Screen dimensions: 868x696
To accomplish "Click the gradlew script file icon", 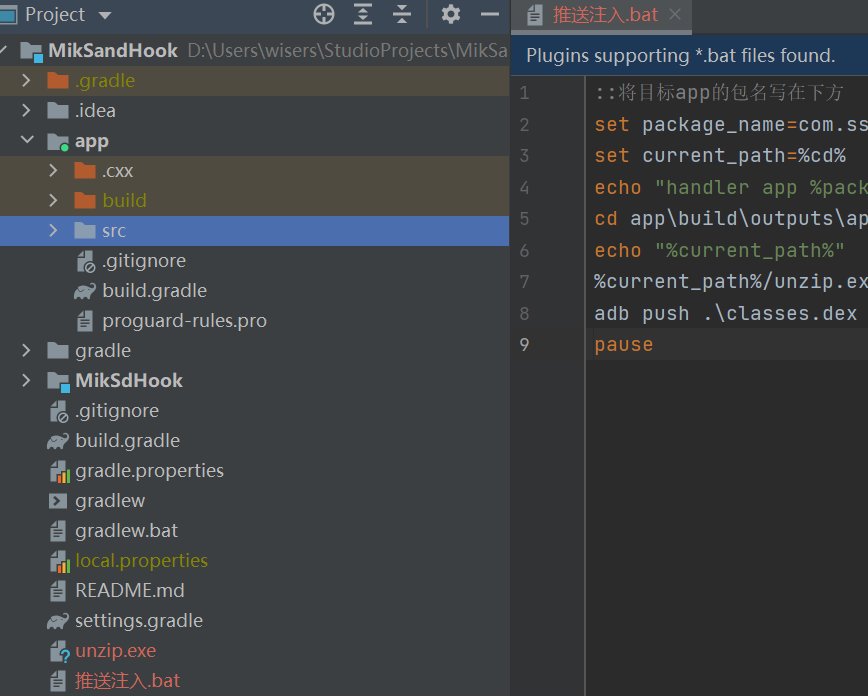I will tap(58, 501).
